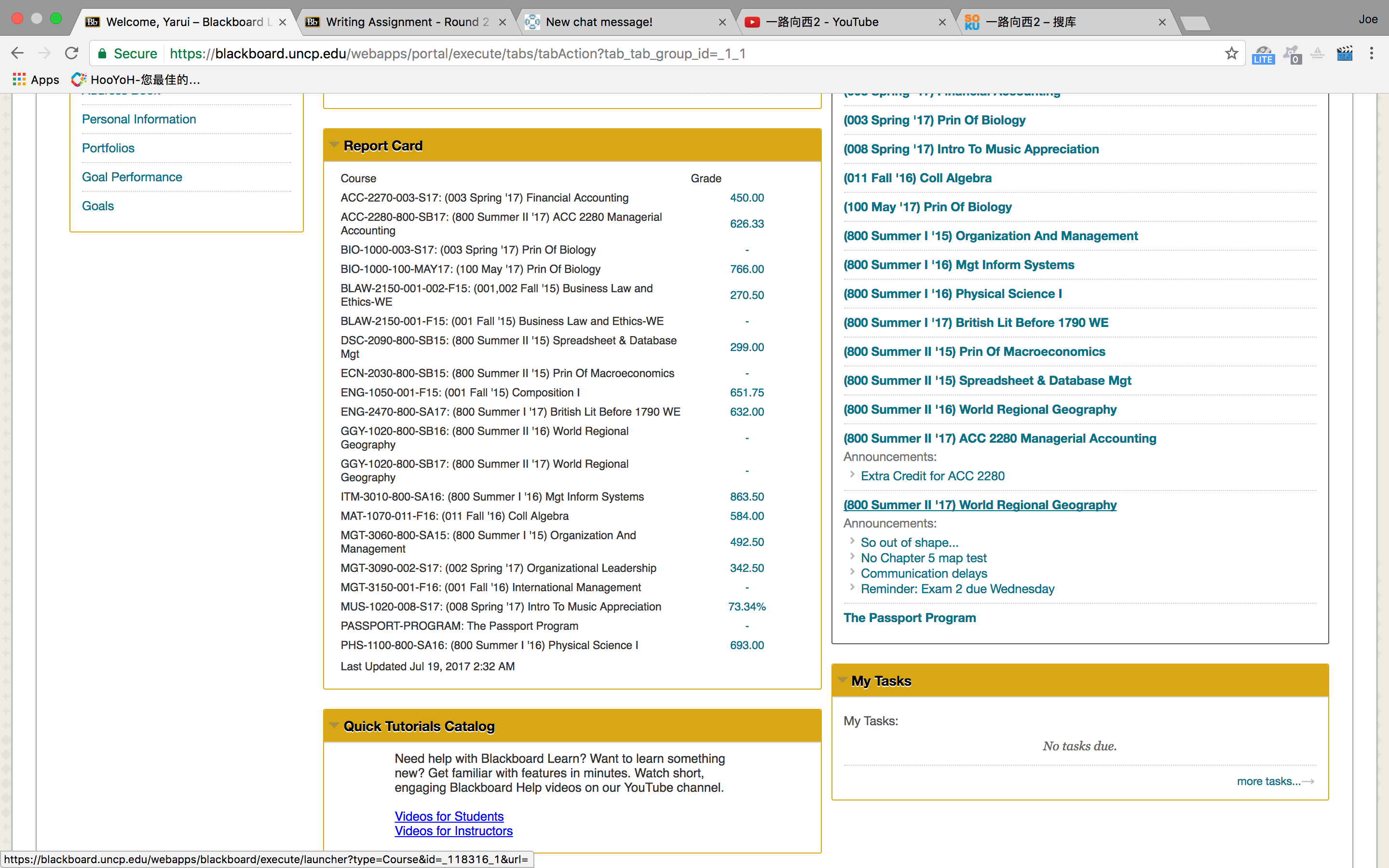Open (800 Summer II '17) World Regional Geography

click(980, 504)
